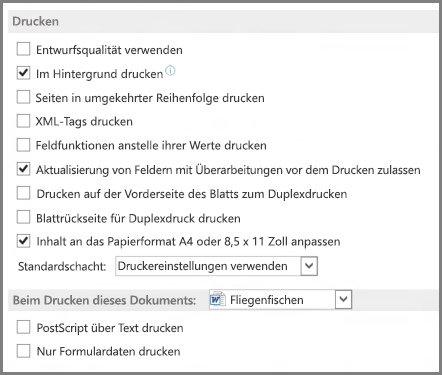This screenshot has width=442, height=375.
Task: Uncheck Inhalt an das Papierformat A4 anpassen
Action: [23, 241]
